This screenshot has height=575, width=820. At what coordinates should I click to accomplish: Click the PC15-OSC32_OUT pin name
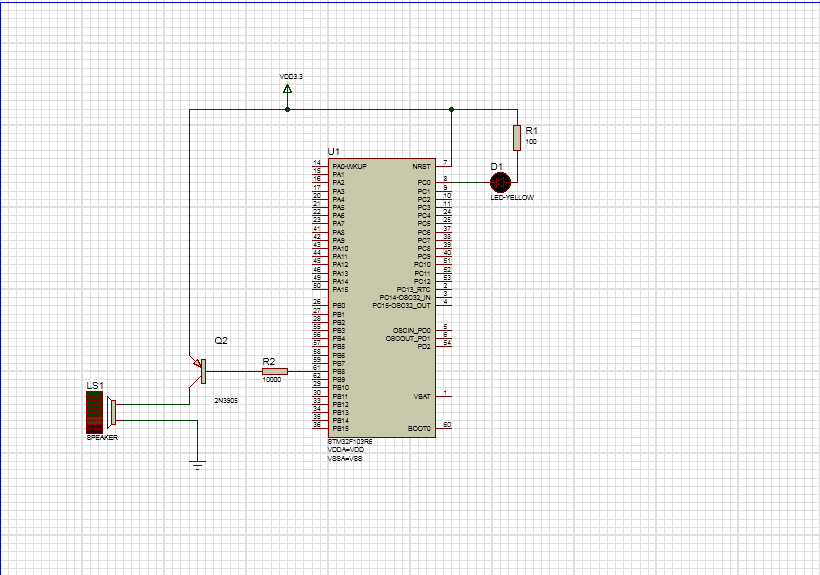pyautogui.click(x=402, y=305)
